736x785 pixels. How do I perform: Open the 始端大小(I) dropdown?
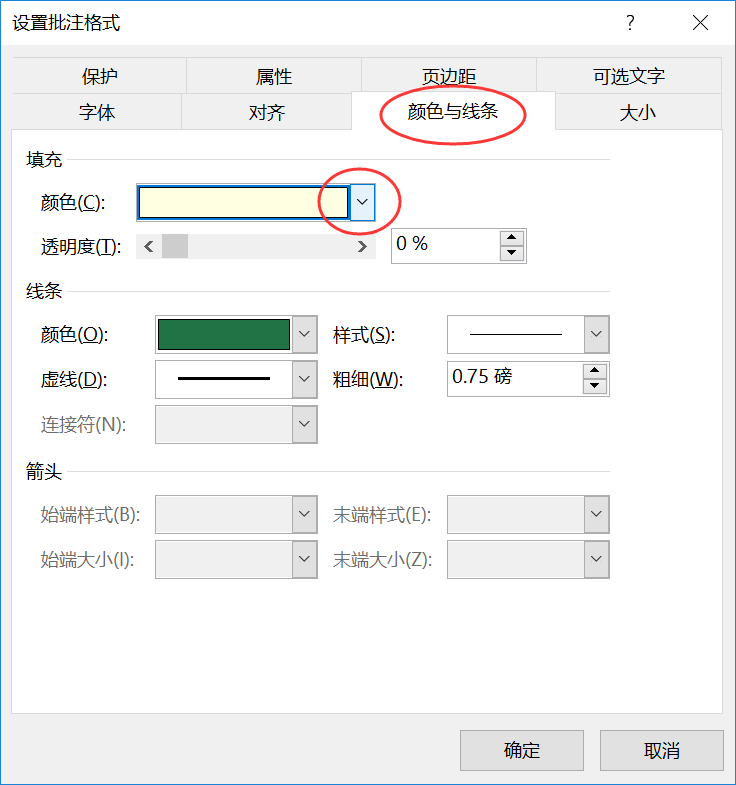click(x=304, y=559)
